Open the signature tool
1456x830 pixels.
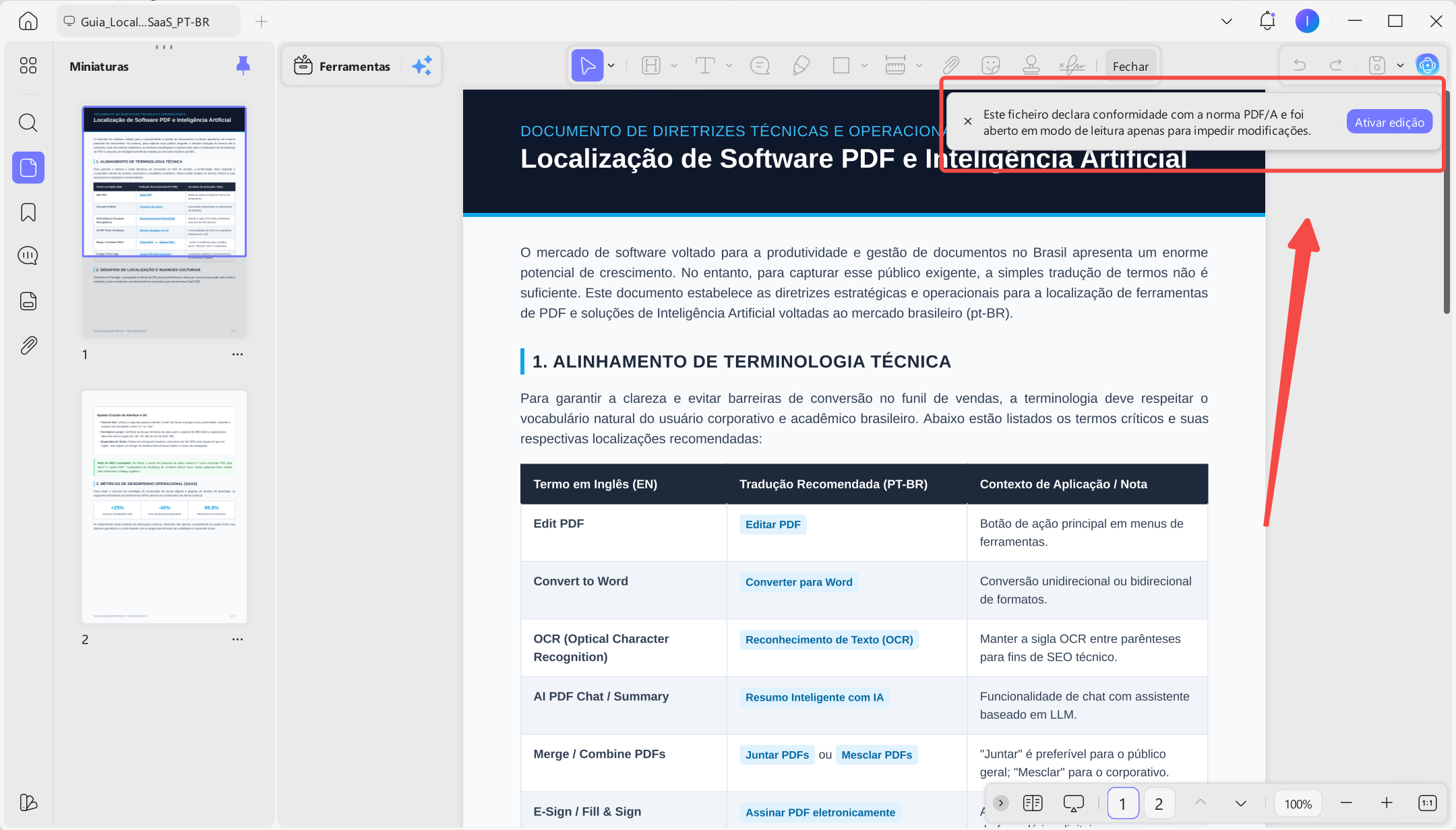click(1072, 65)
